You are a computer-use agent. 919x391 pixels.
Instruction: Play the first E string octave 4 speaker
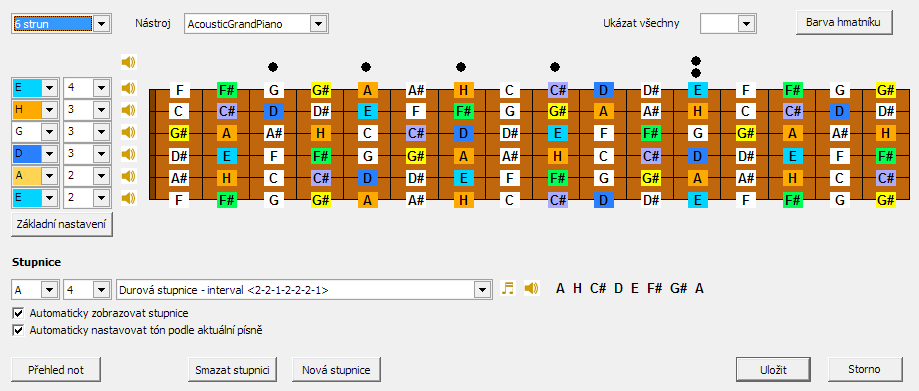[128, 88]
